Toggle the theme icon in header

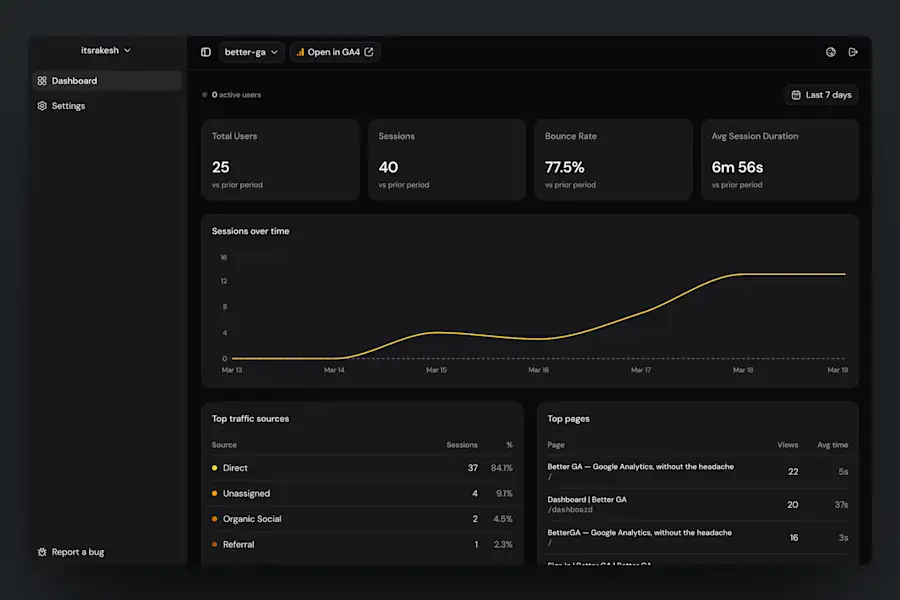pos(831,52)
